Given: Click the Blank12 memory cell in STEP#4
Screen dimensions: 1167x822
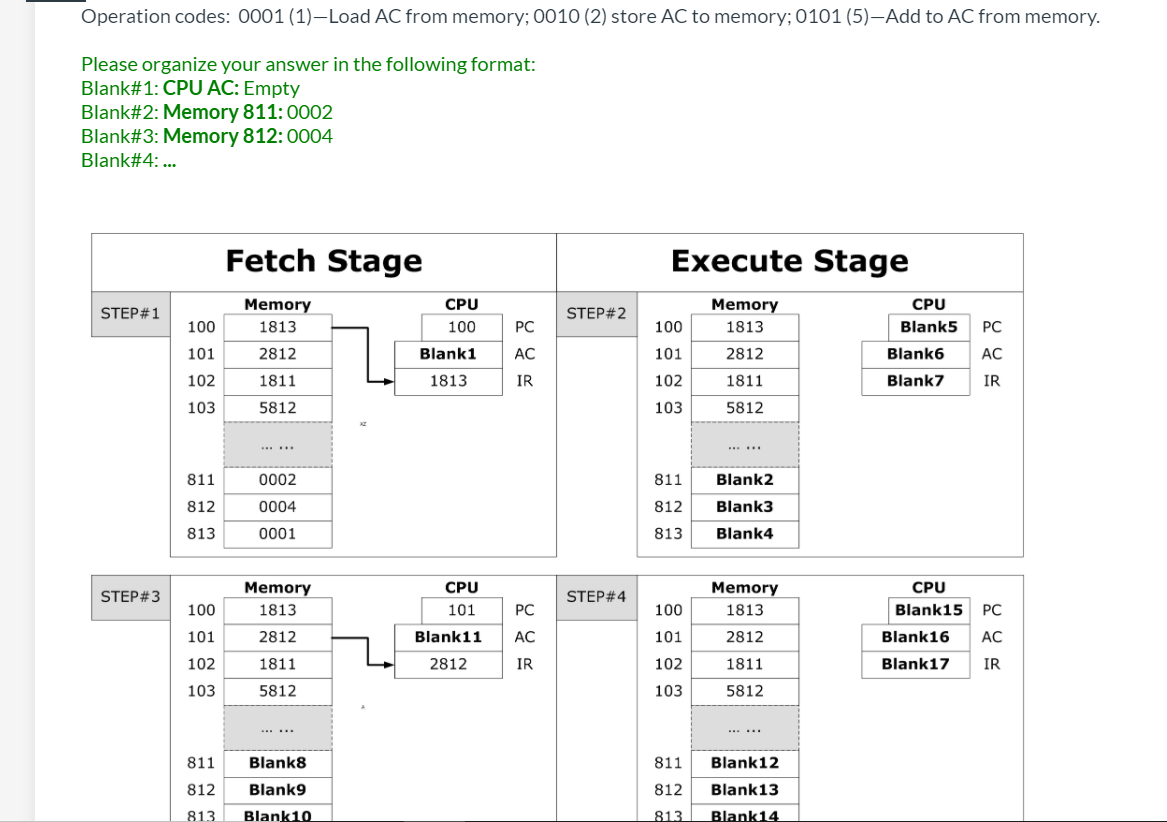Looking at the screenshot, I should tap(745, 762).
